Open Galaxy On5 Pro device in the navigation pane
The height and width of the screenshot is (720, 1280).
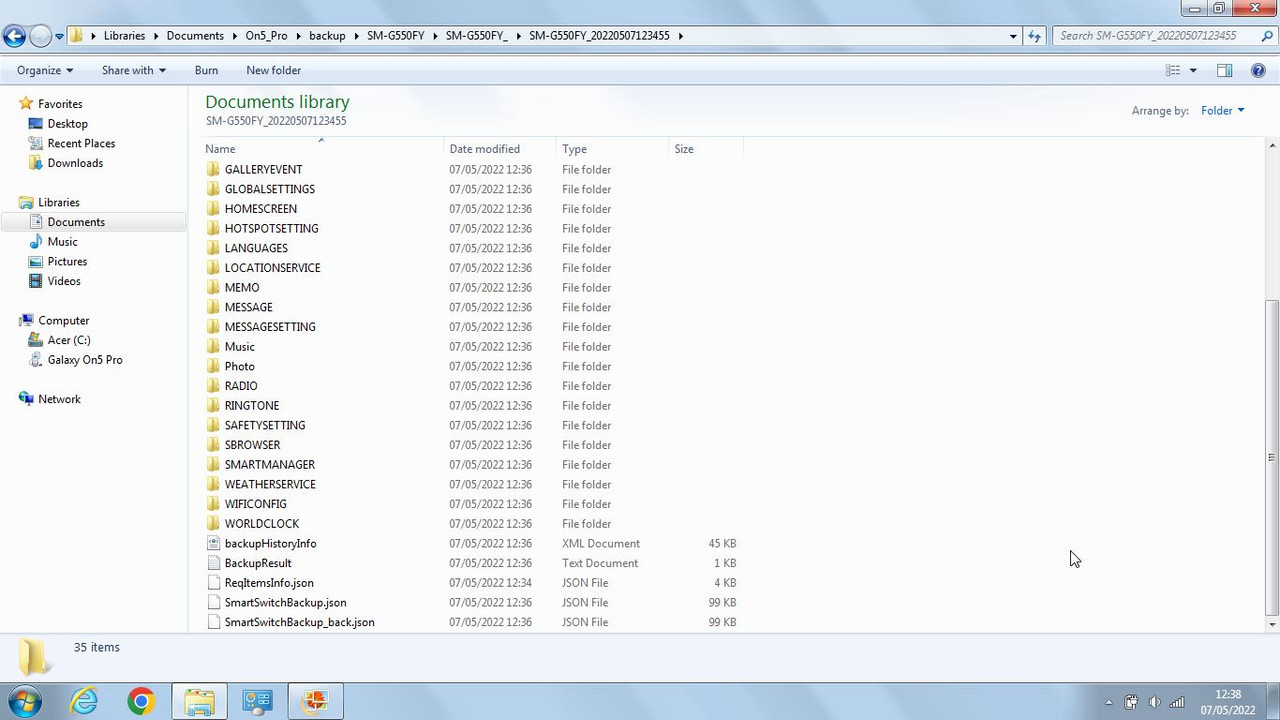(x=85, y=360)
